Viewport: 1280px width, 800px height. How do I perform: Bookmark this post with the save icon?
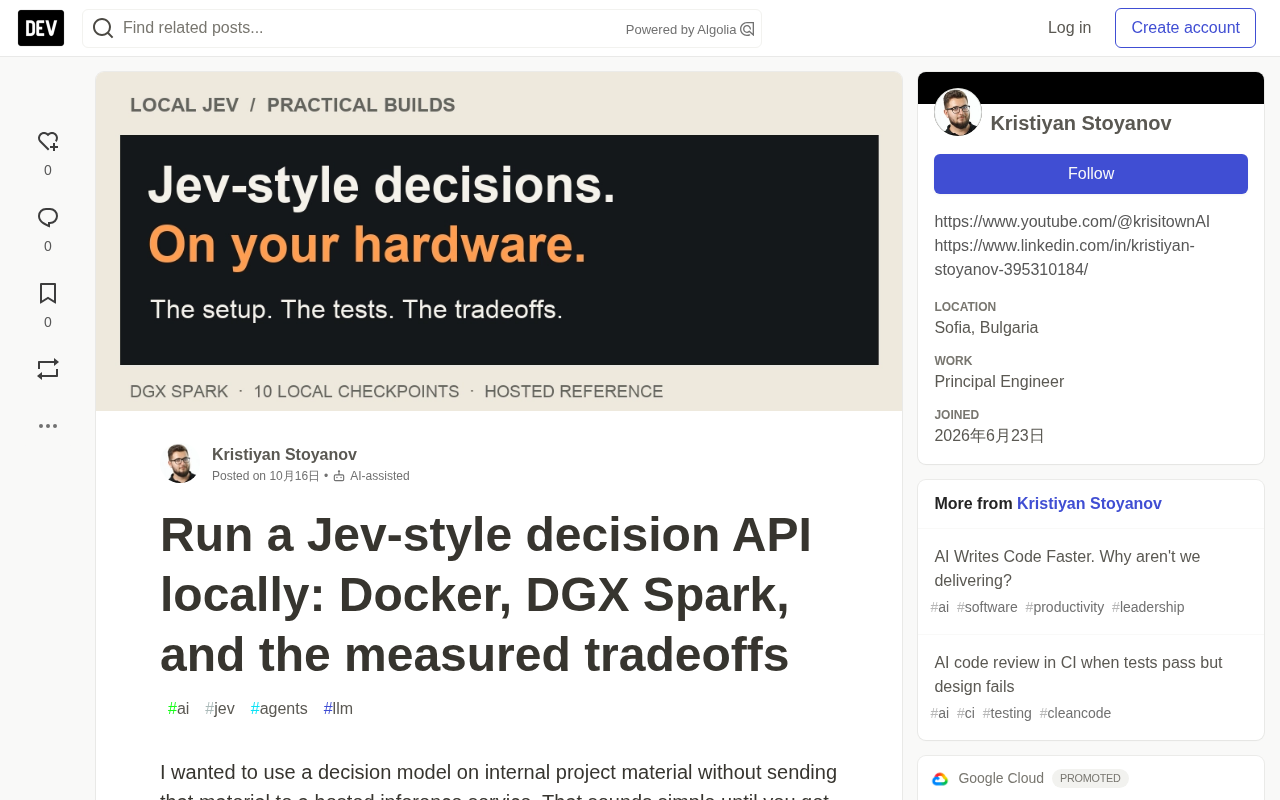48,294
